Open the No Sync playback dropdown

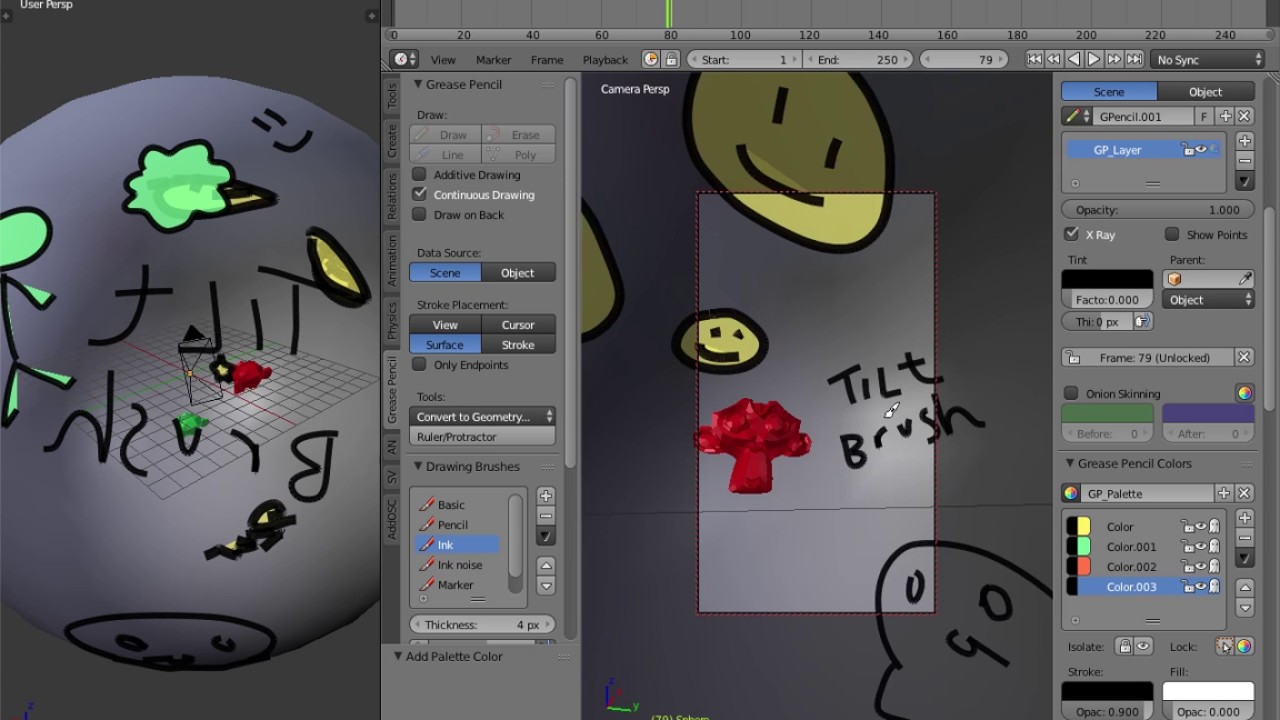point(1208,59)
